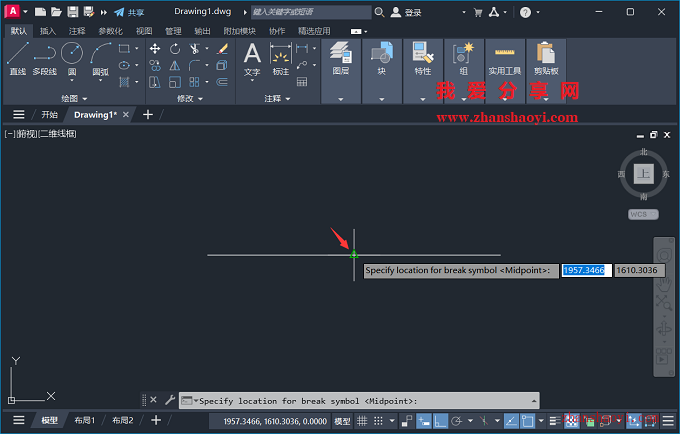The height and width of the screenshot is (434, 680).
Task: Click the Save icon in quick access toolbar
Action: click(73, 12)
